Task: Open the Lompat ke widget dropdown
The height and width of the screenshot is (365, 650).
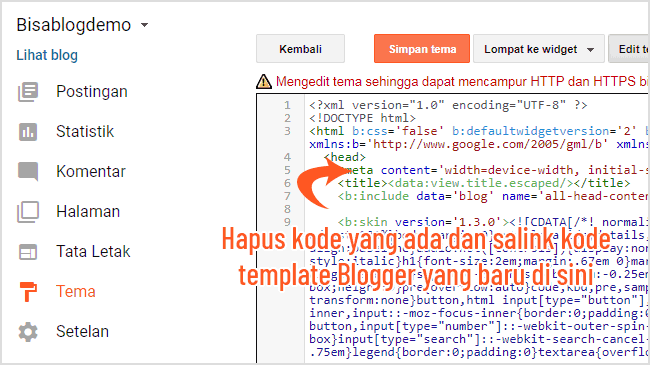Action: (x=538, y=49)
